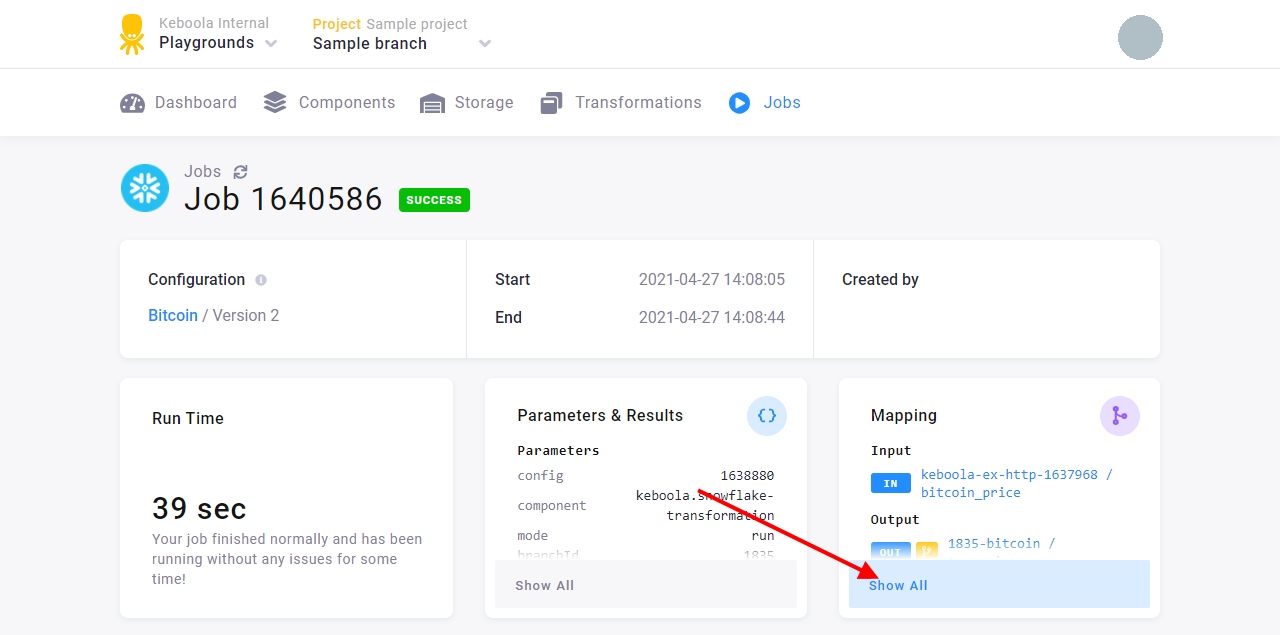The image size is (1280, 635).
Task: Click the 39 sec run time
Action: click(199, 508)
